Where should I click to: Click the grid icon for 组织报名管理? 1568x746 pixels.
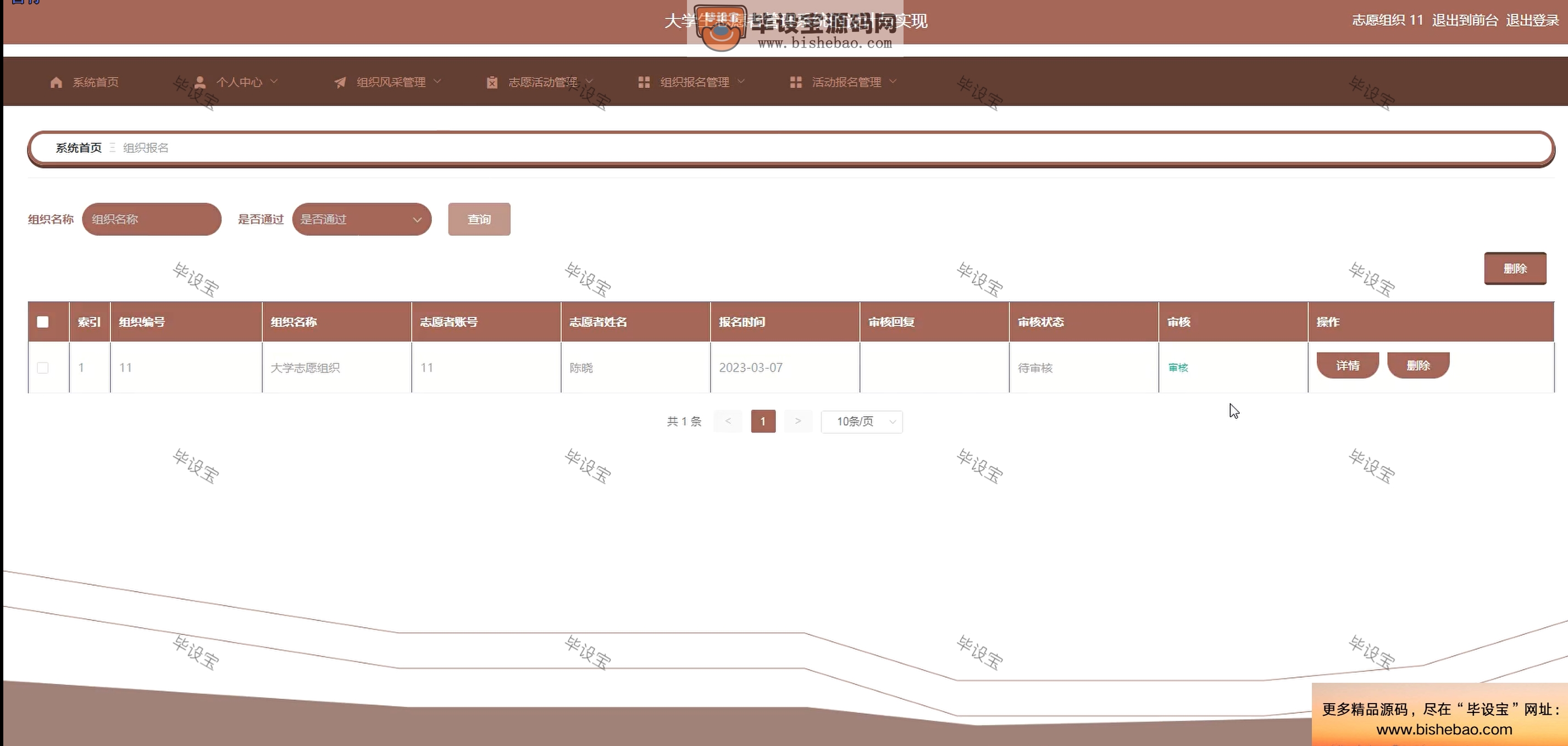(644, 82)
